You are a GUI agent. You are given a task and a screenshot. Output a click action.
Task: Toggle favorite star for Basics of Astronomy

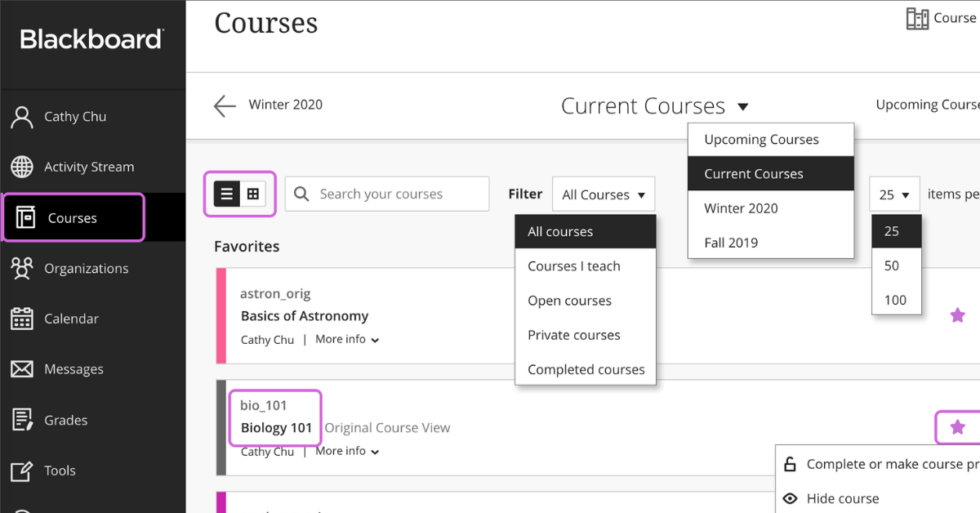click(x=957, y=315)
